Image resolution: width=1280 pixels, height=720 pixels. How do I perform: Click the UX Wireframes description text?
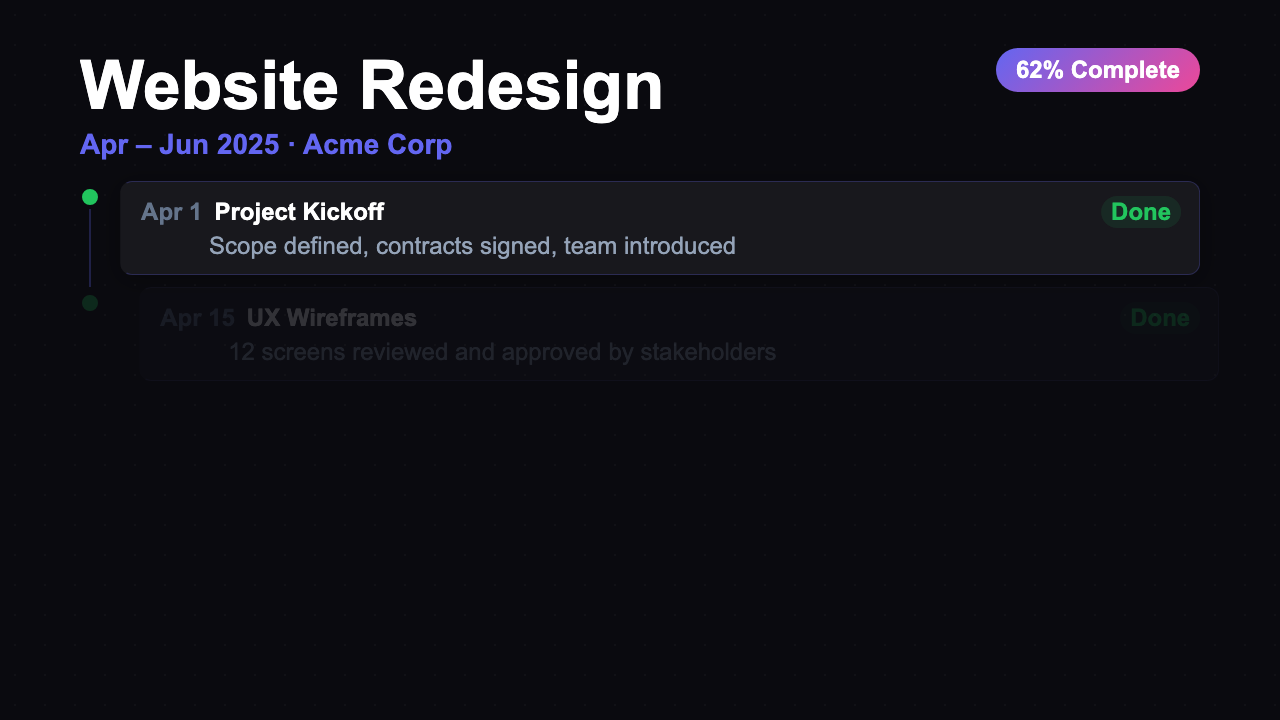tap(501, 352)
